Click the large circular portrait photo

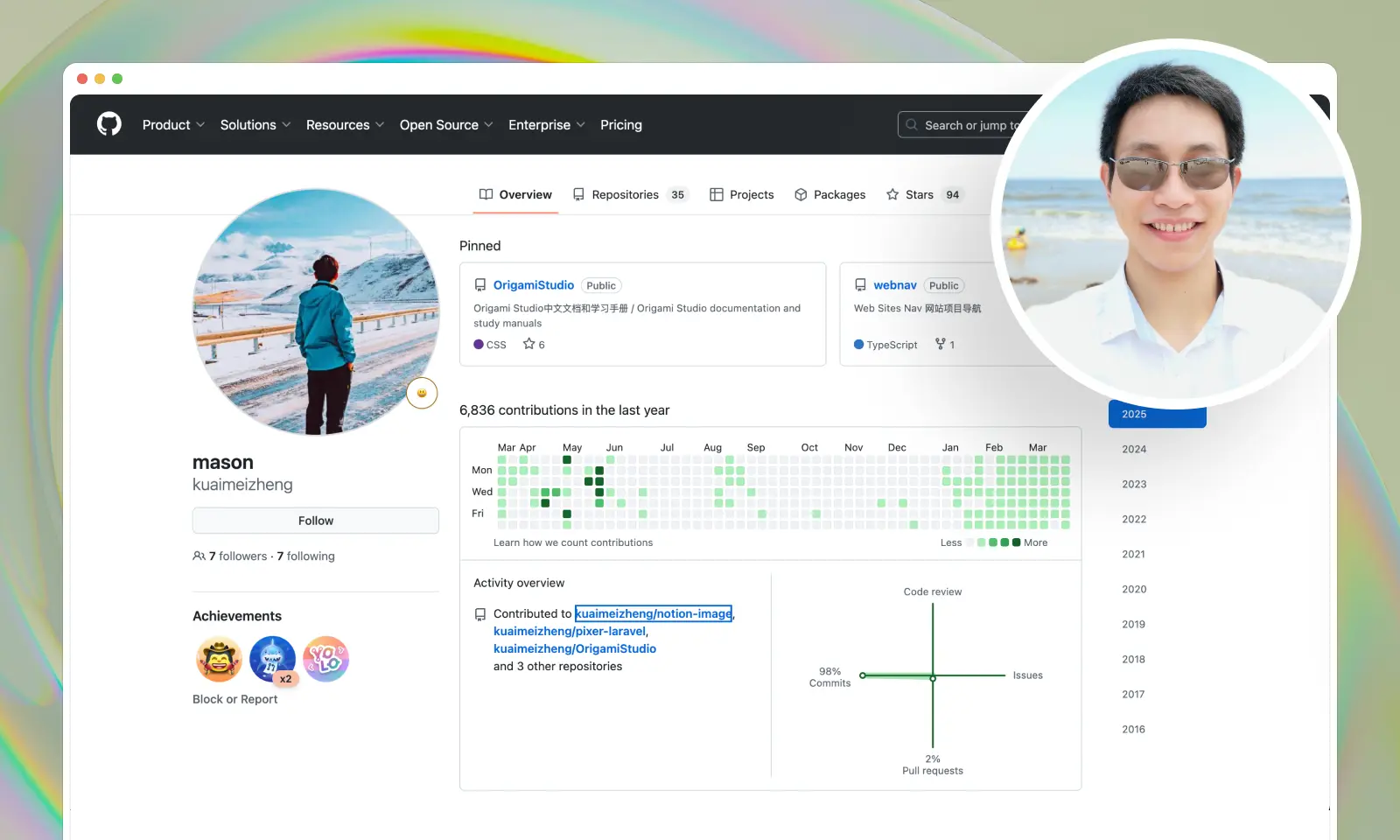[x=1175, y=223]
